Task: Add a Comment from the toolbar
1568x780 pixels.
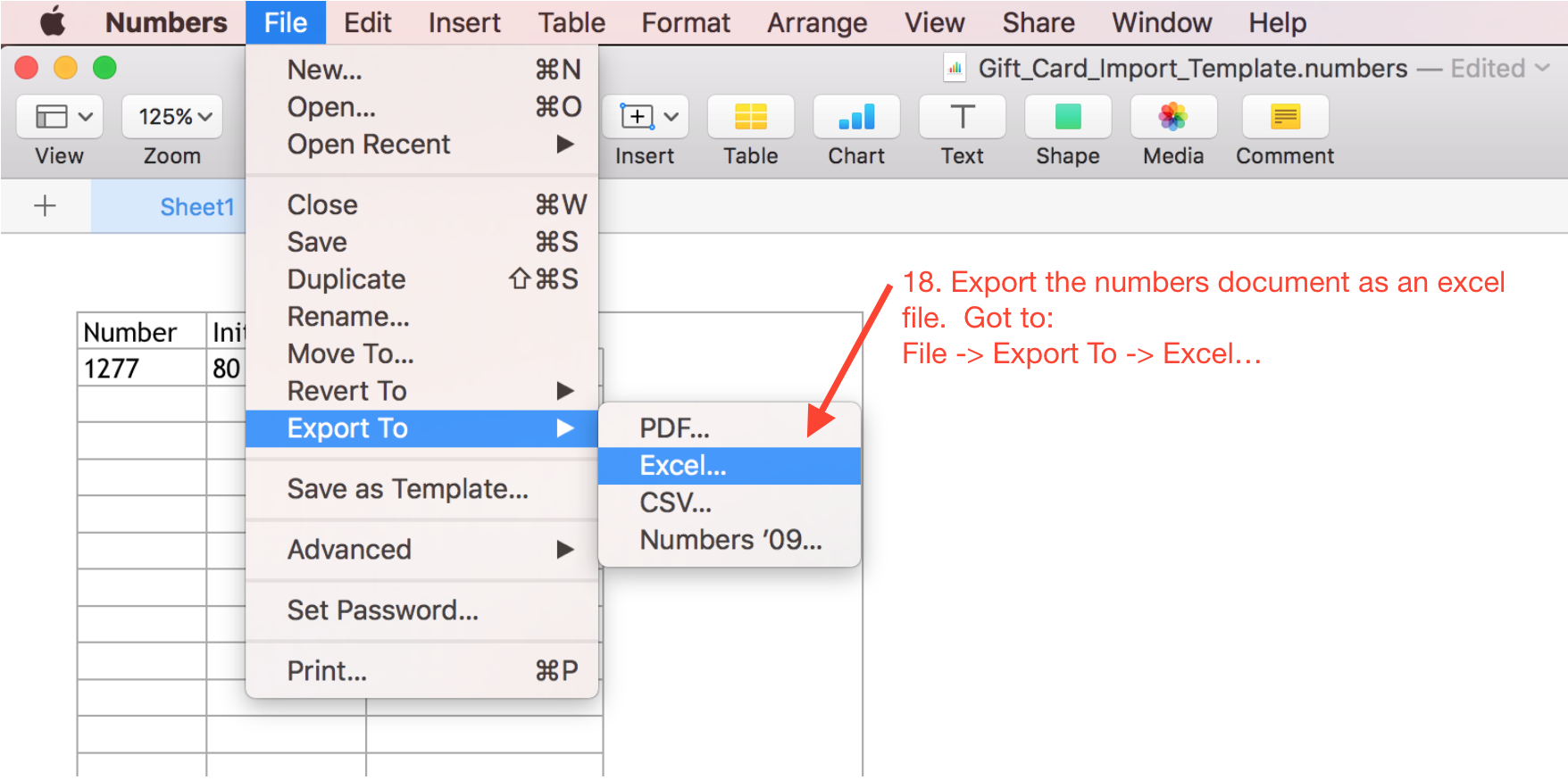Action: pyautogui.click(x=1285, y=117)
